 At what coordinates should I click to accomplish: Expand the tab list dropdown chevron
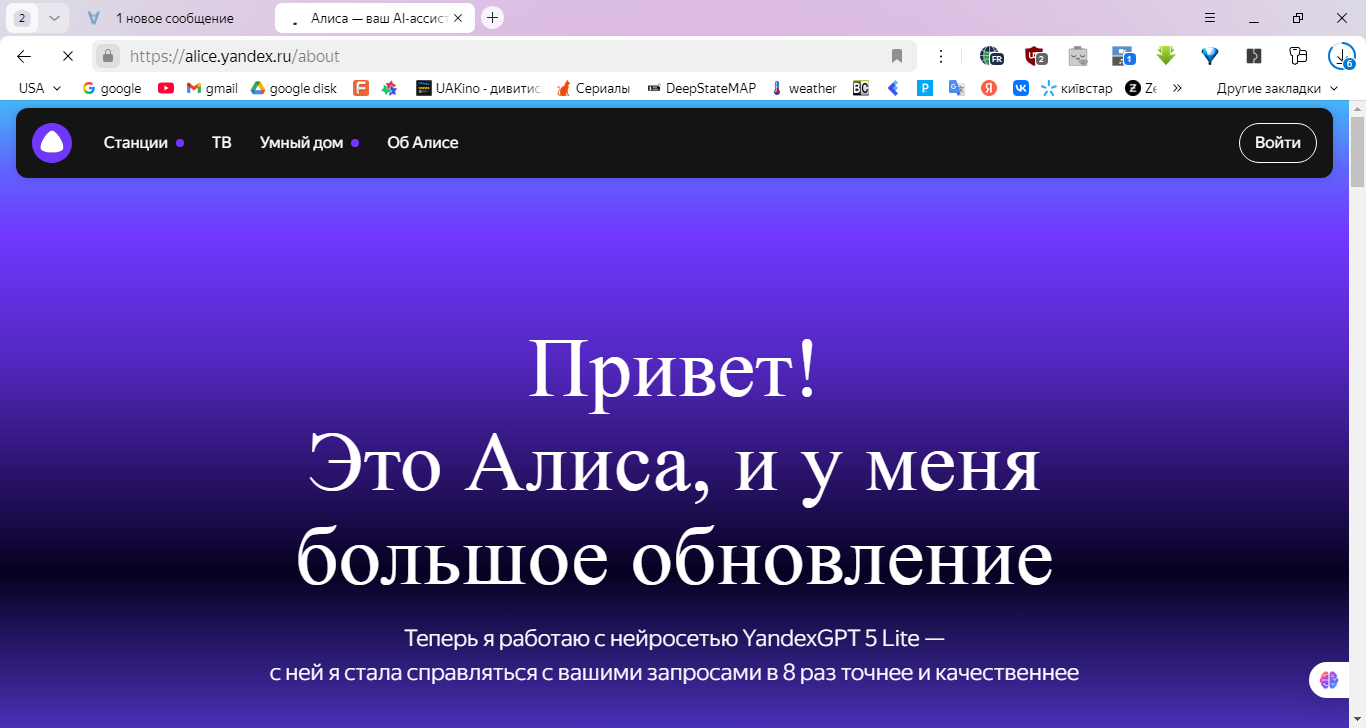click(x=54, y=18)
